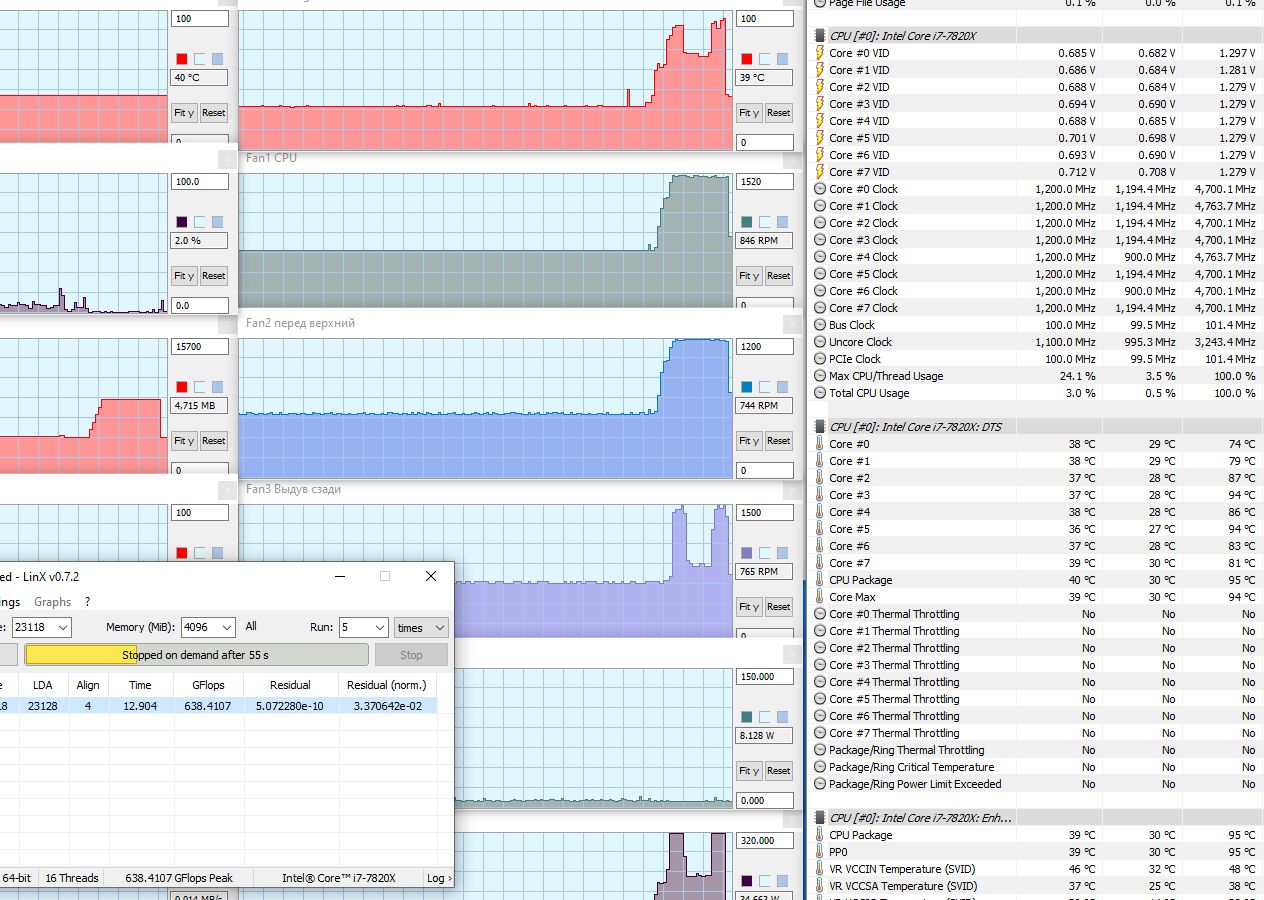Click Reset in the Fan2 перед верхний graph
Image resolution: width=1264 pixels, height=900 pixels.
click(779, 441)
